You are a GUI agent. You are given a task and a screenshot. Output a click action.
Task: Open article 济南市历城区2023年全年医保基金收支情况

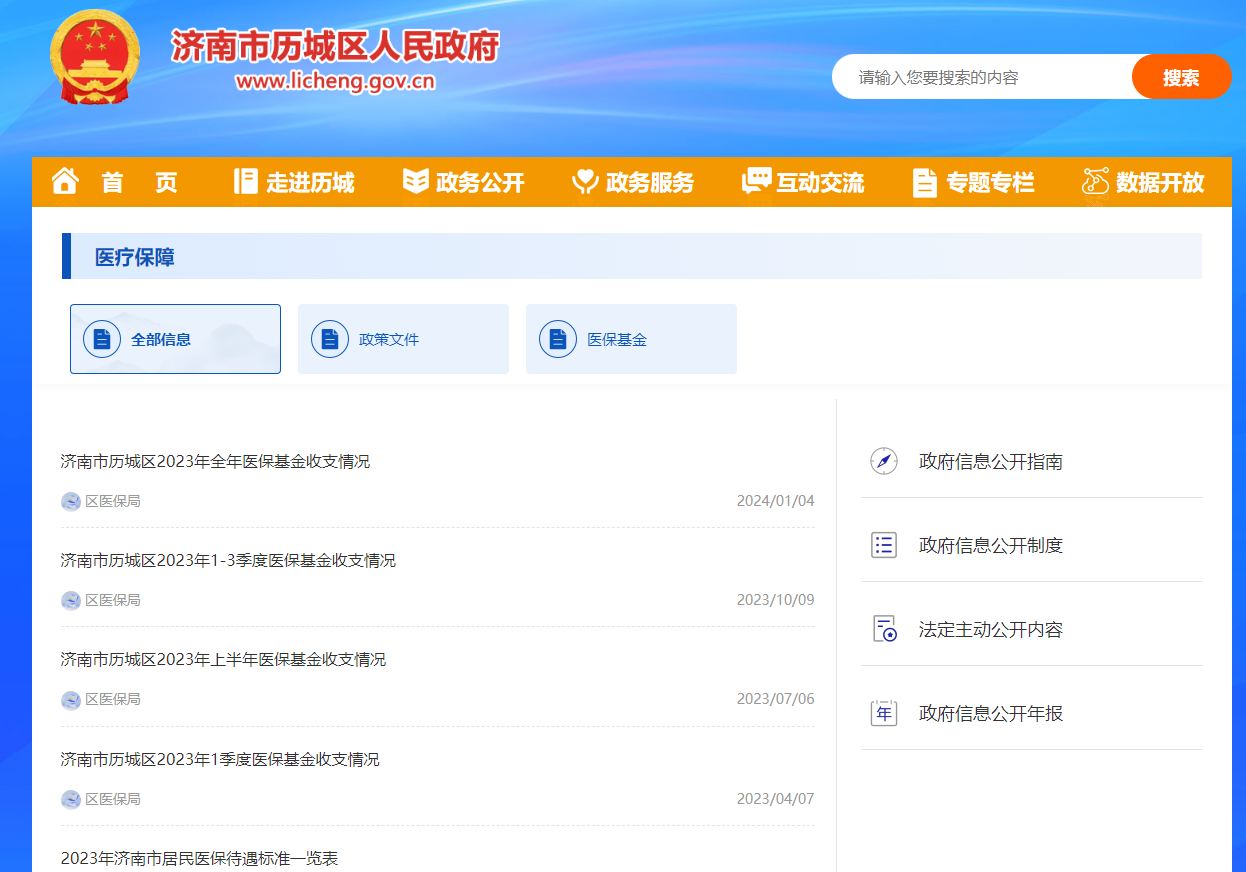coord(215,461)
